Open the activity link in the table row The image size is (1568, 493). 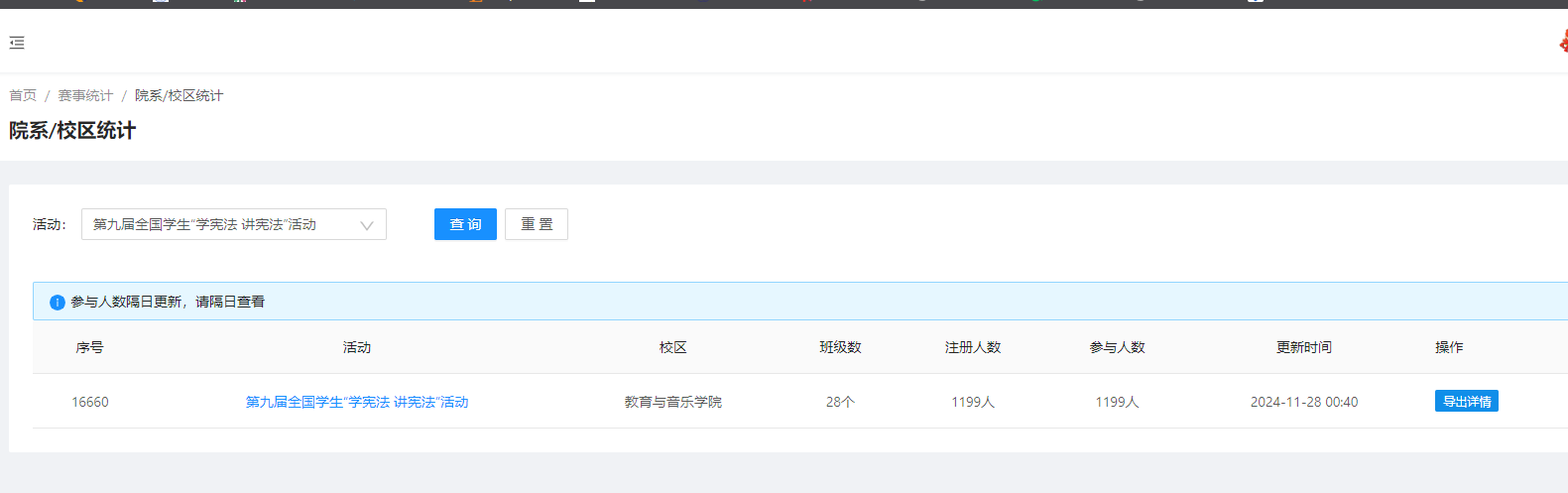357,402
